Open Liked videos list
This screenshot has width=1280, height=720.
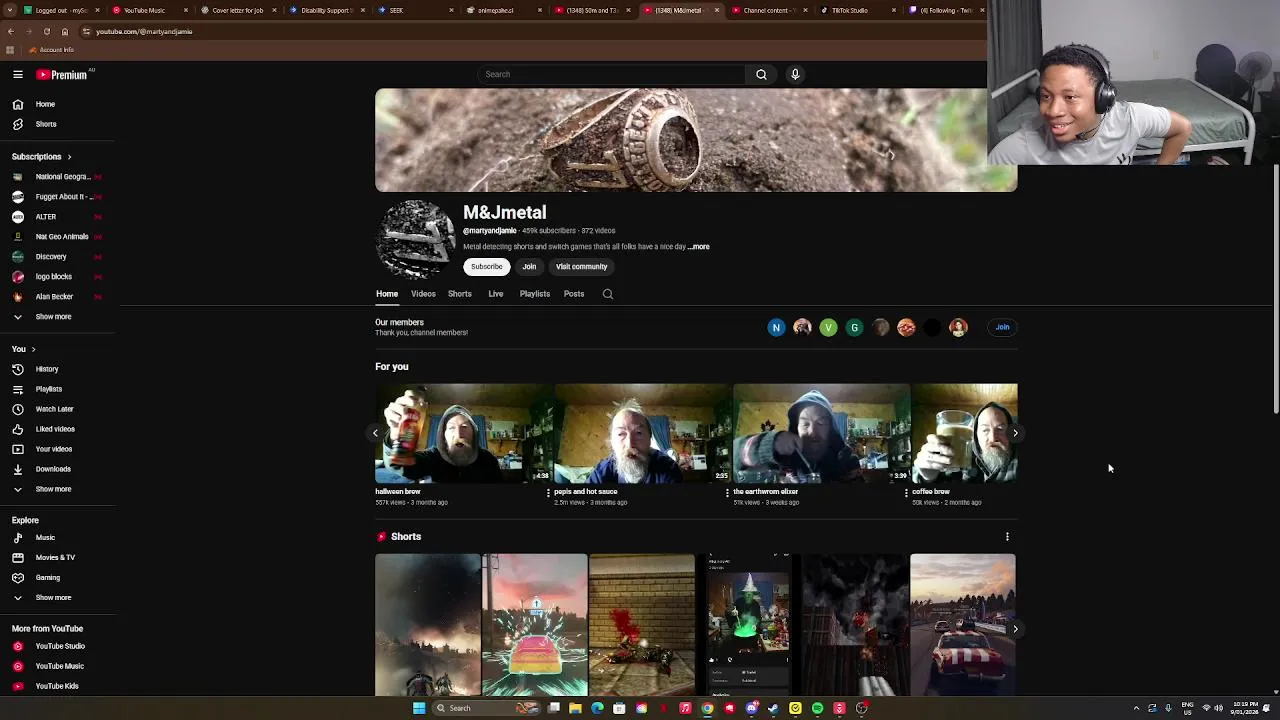(x=56, y=429)
